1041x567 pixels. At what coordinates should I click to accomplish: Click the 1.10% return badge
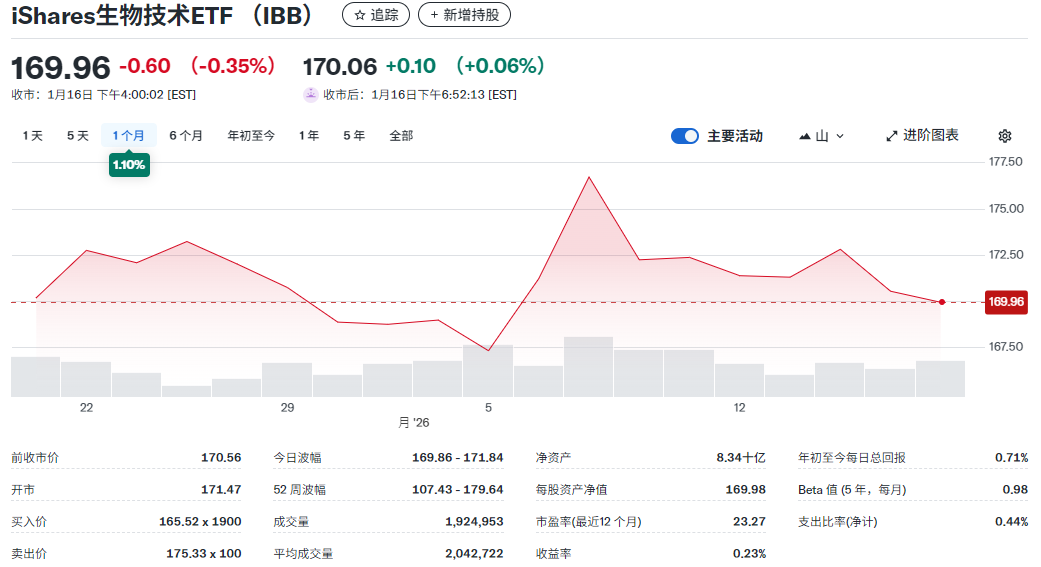point(129,165)
